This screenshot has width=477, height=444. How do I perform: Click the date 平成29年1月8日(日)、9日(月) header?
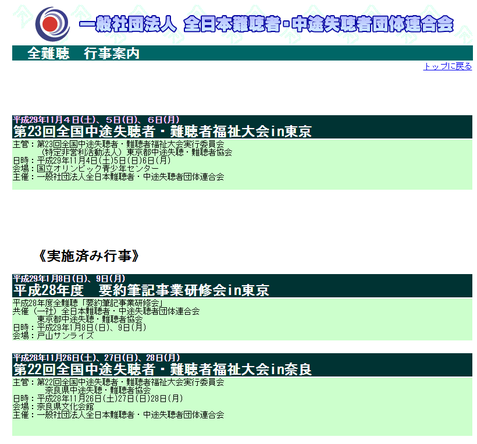[69, 278]
